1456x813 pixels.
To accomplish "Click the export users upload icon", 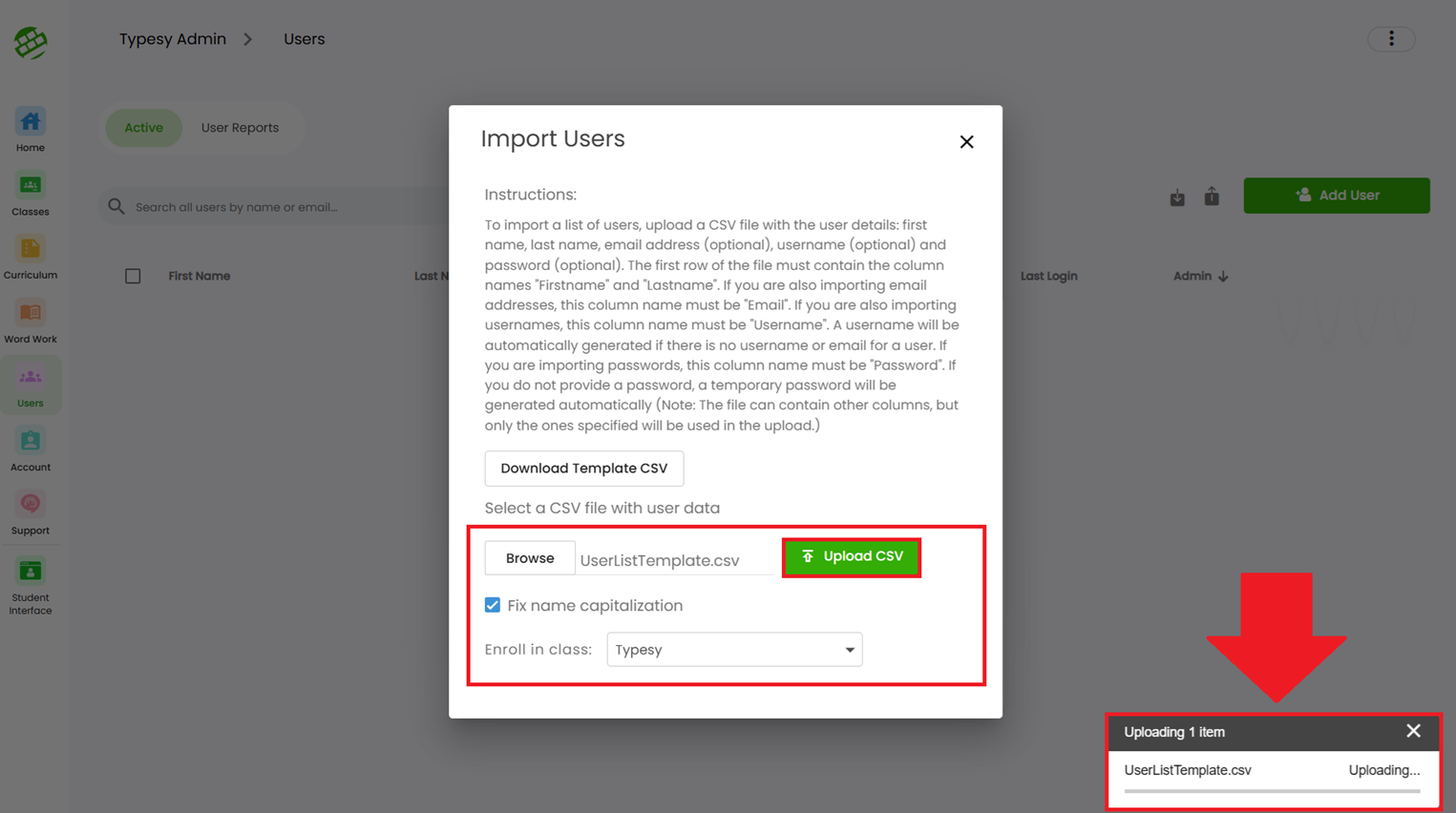I will [1212, 196].
